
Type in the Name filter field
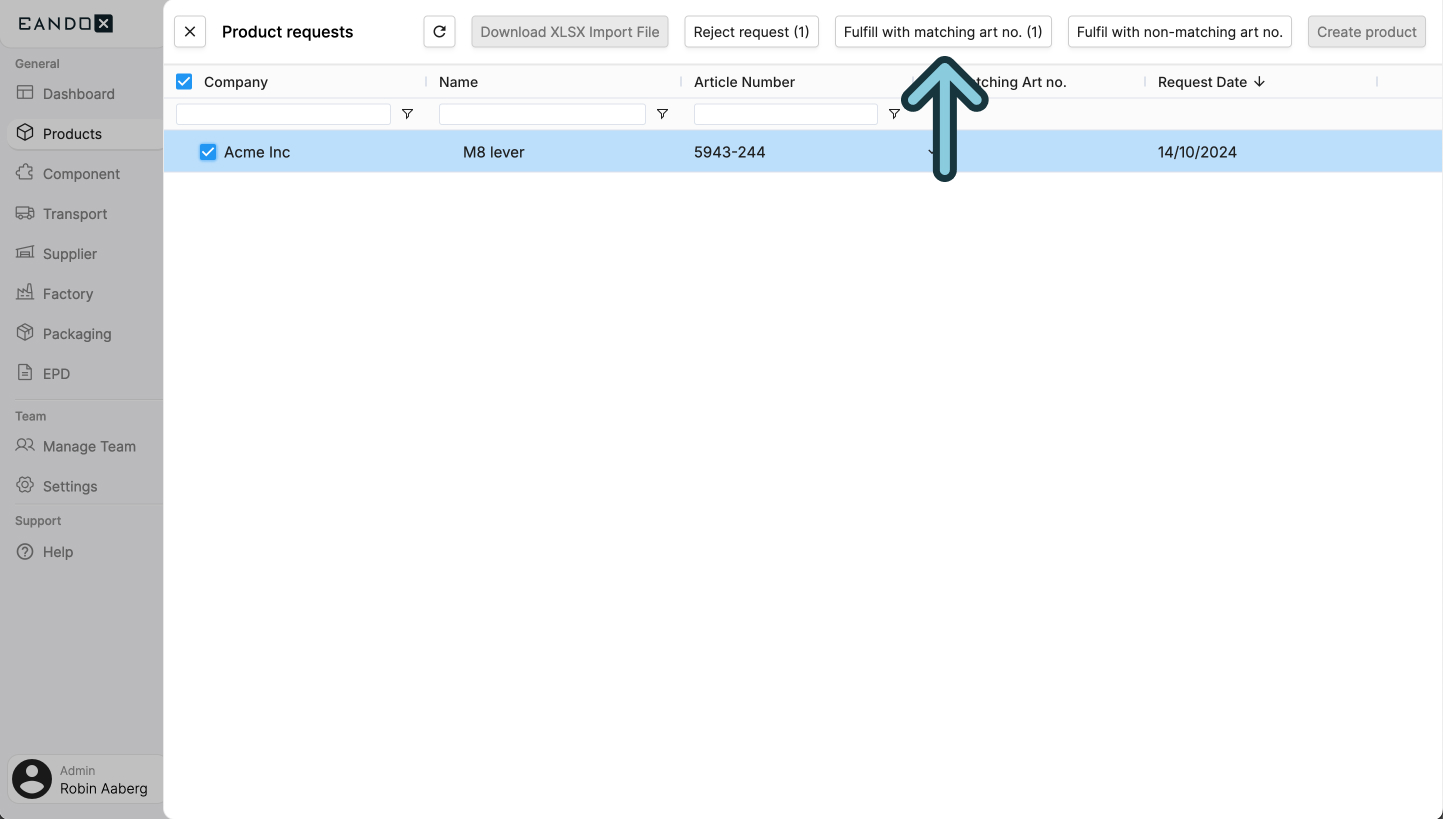tap(541, 113)
